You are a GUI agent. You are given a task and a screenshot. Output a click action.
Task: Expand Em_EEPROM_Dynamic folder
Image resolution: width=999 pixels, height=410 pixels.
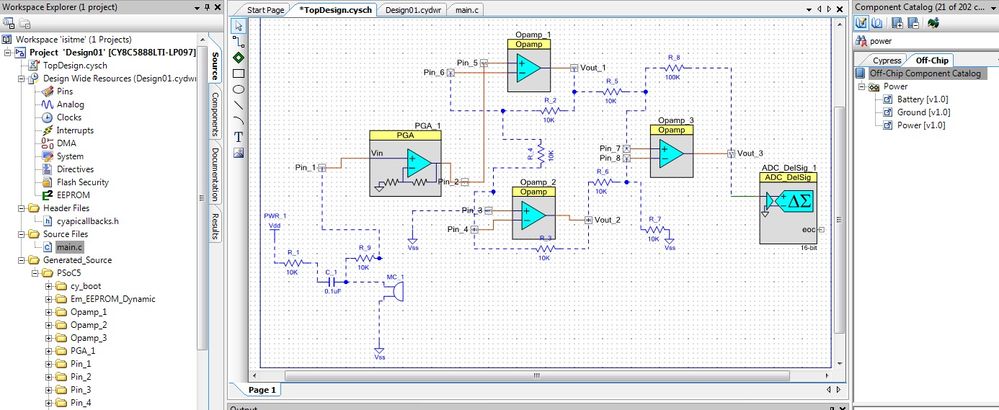(x=48, y=299)
